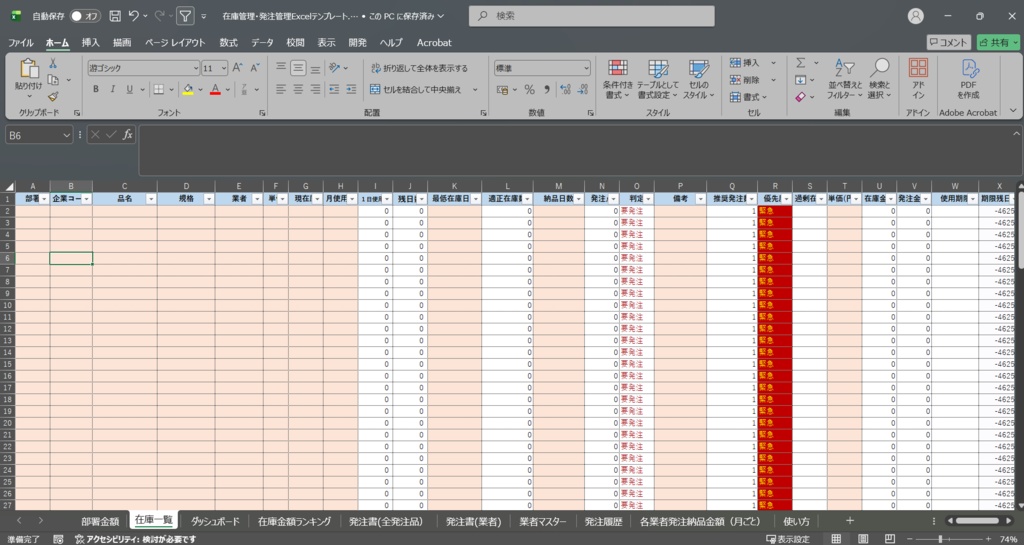Image resolution: width=1024 pixels, height=545 pixels.
Task: Click the Decrease Font Size icon
Action: (x=255, y=68)
